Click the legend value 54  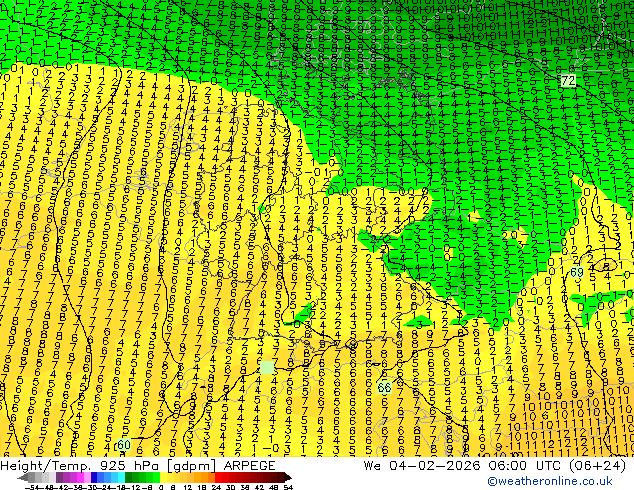pyautogui.click(x=288, y=487)
